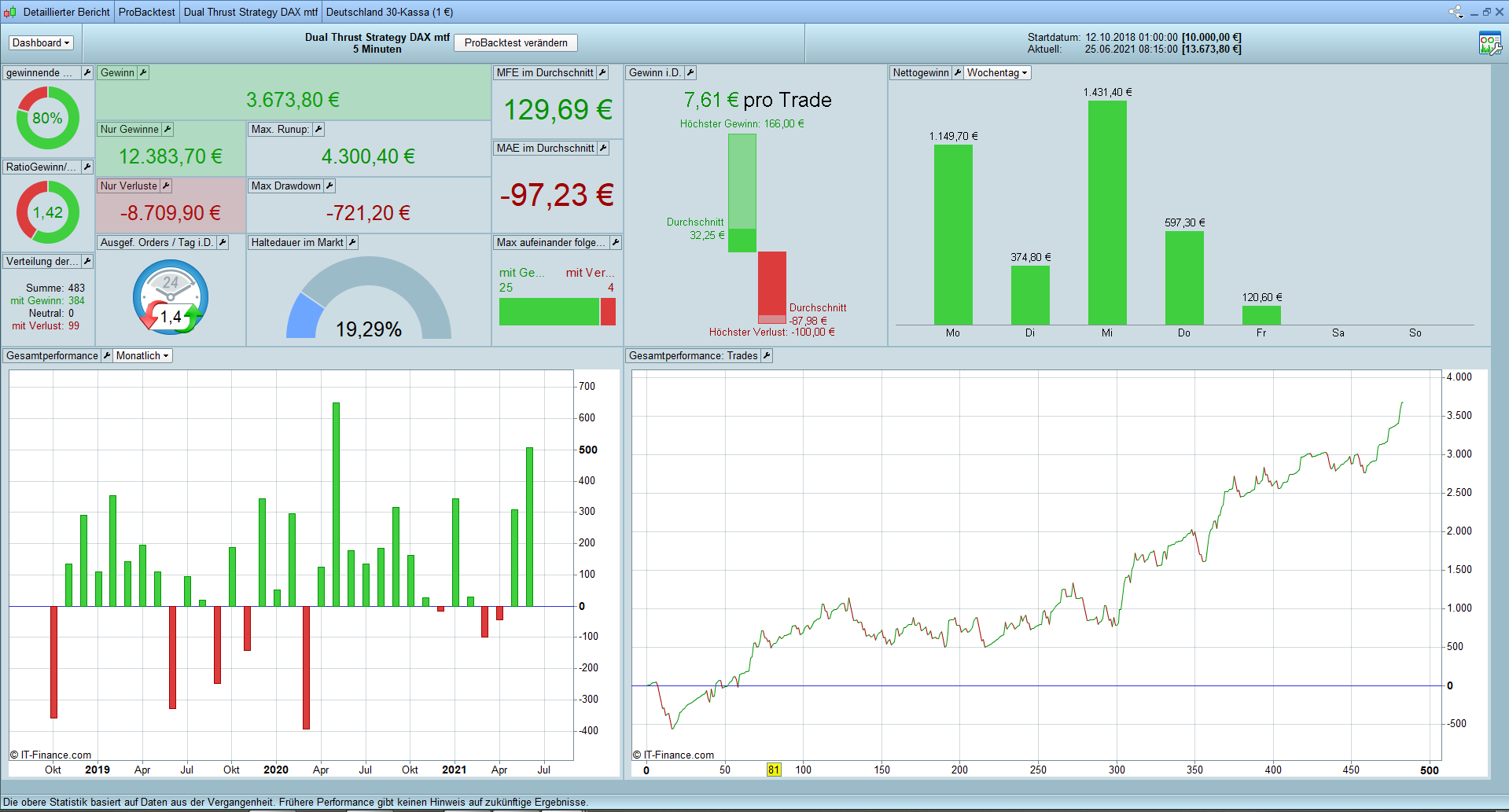
Task: Click the 'mit Gewinn: 384' text
Action: point(47,301)
